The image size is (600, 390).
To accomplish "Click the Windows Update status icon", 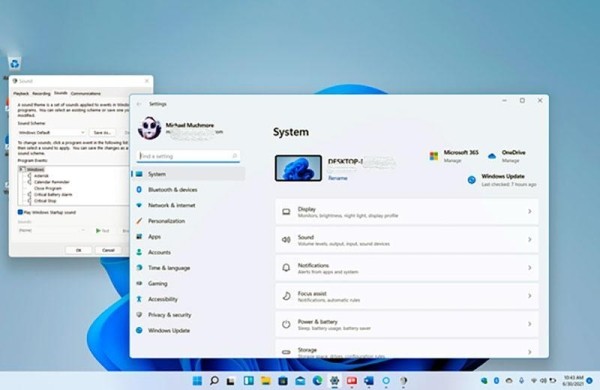I will point(471,179).
